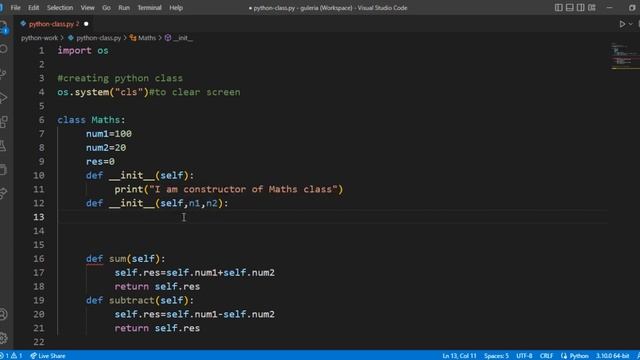This screenshot has height=360, width=640.
Task: Expand the run options dropdown arrow
Action: coord(631,24)
